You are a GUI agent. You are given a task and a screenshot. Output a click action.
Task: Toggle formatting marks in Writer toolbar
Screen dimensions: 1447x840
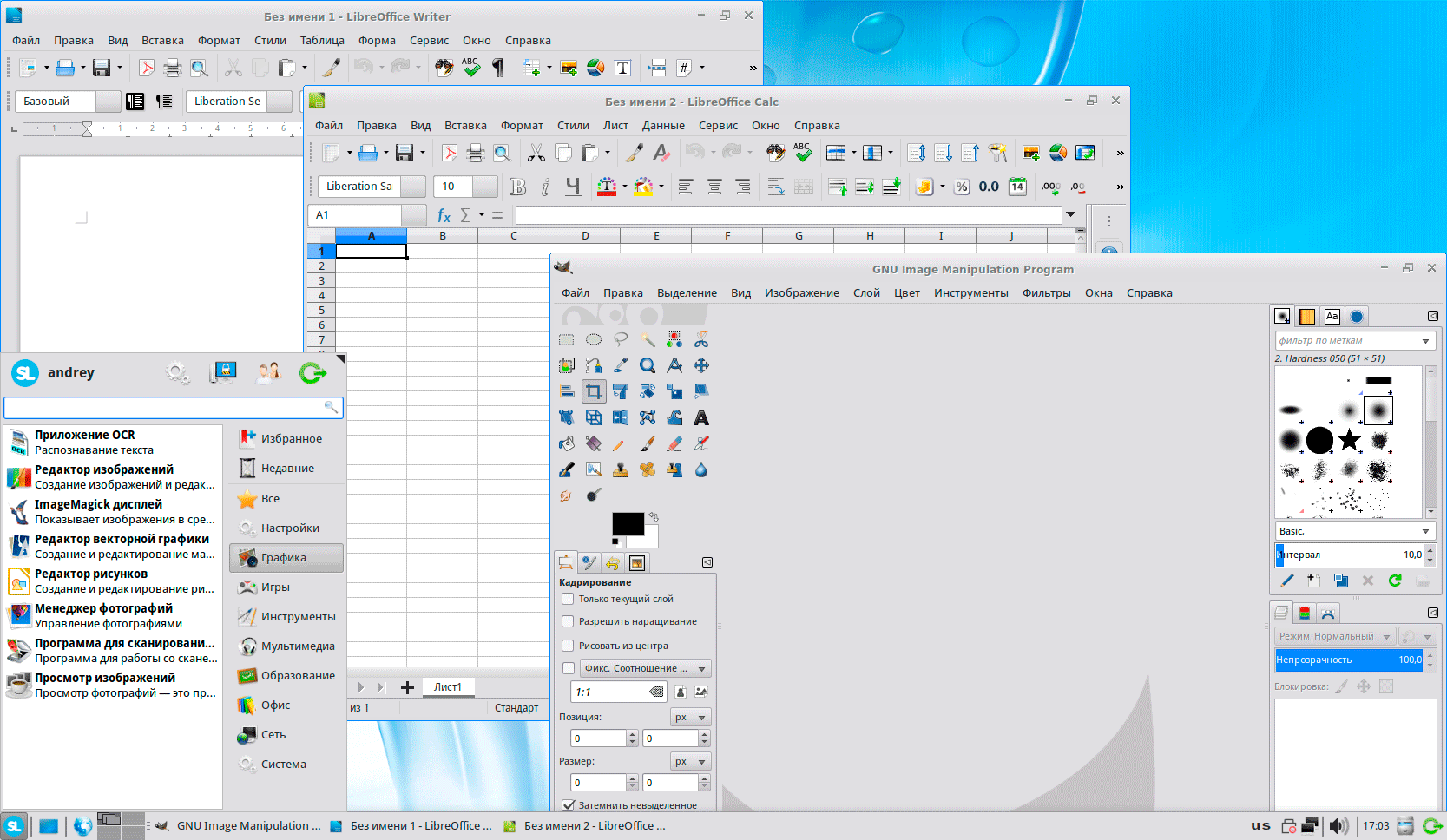pos(498,68)
